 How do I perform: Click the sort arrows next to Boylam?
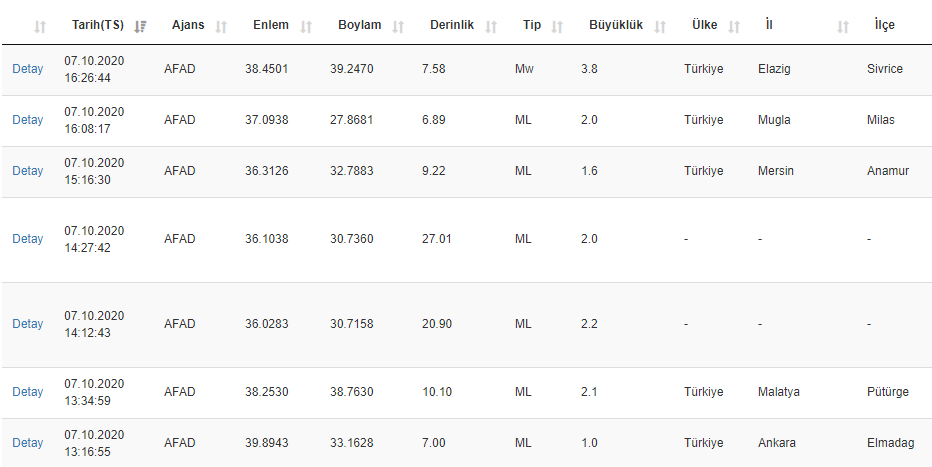[x=398, y=27]
